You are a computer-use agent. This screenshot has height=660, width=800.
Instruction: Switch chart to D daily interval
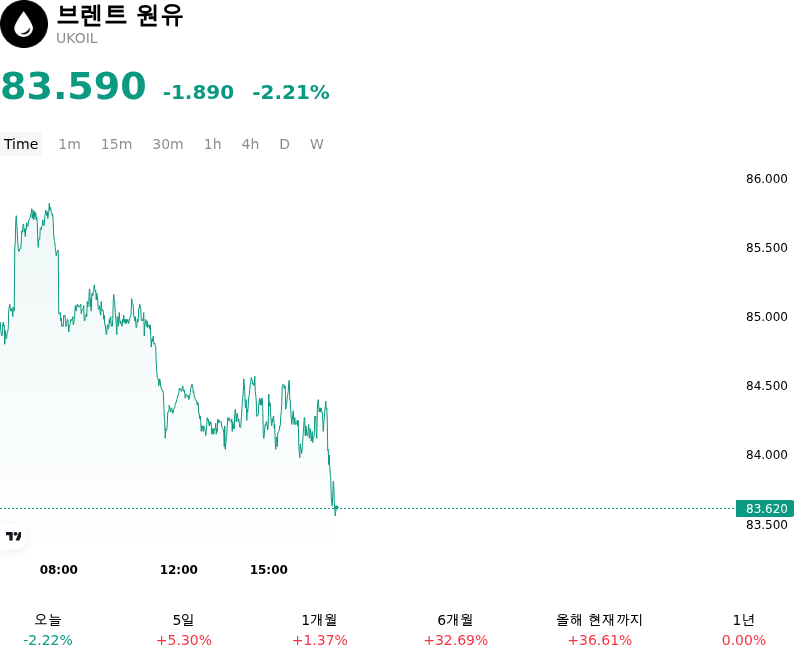pos(284,144)
